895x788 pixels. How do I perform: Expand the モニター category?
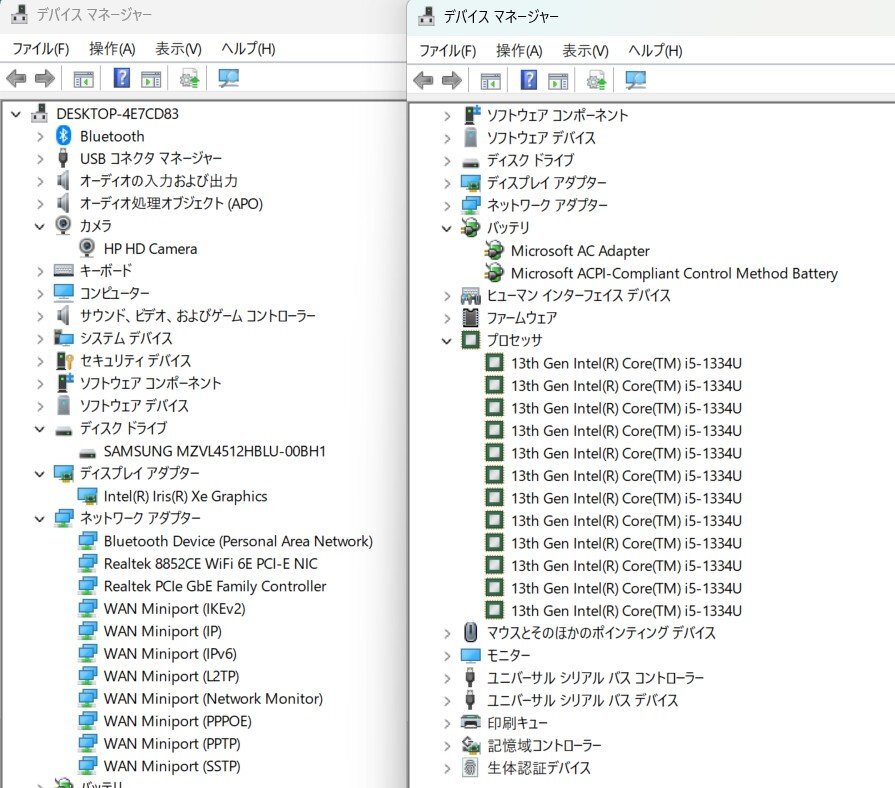click(447, 656)
